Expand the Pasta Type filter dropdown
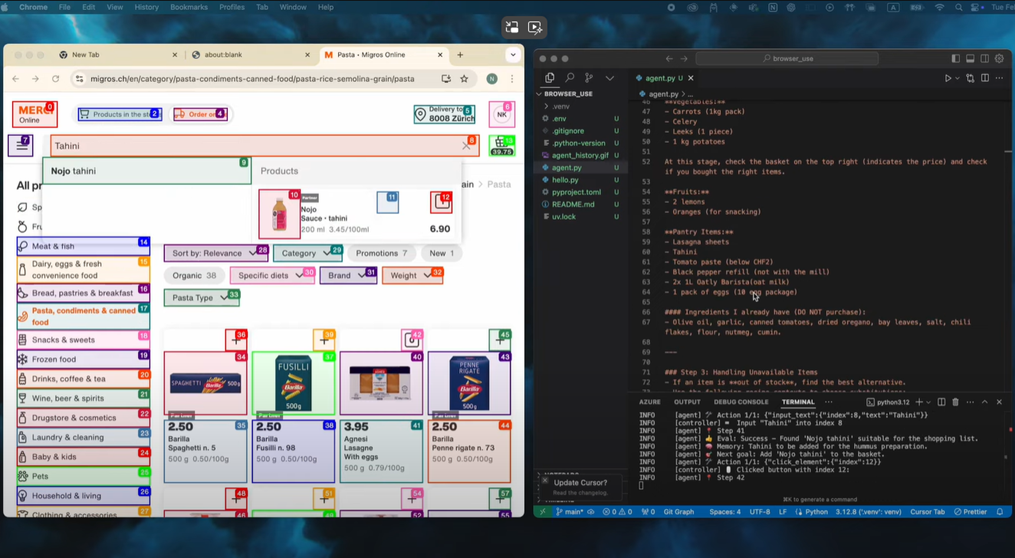1015x558 pixels. (202, 298)
